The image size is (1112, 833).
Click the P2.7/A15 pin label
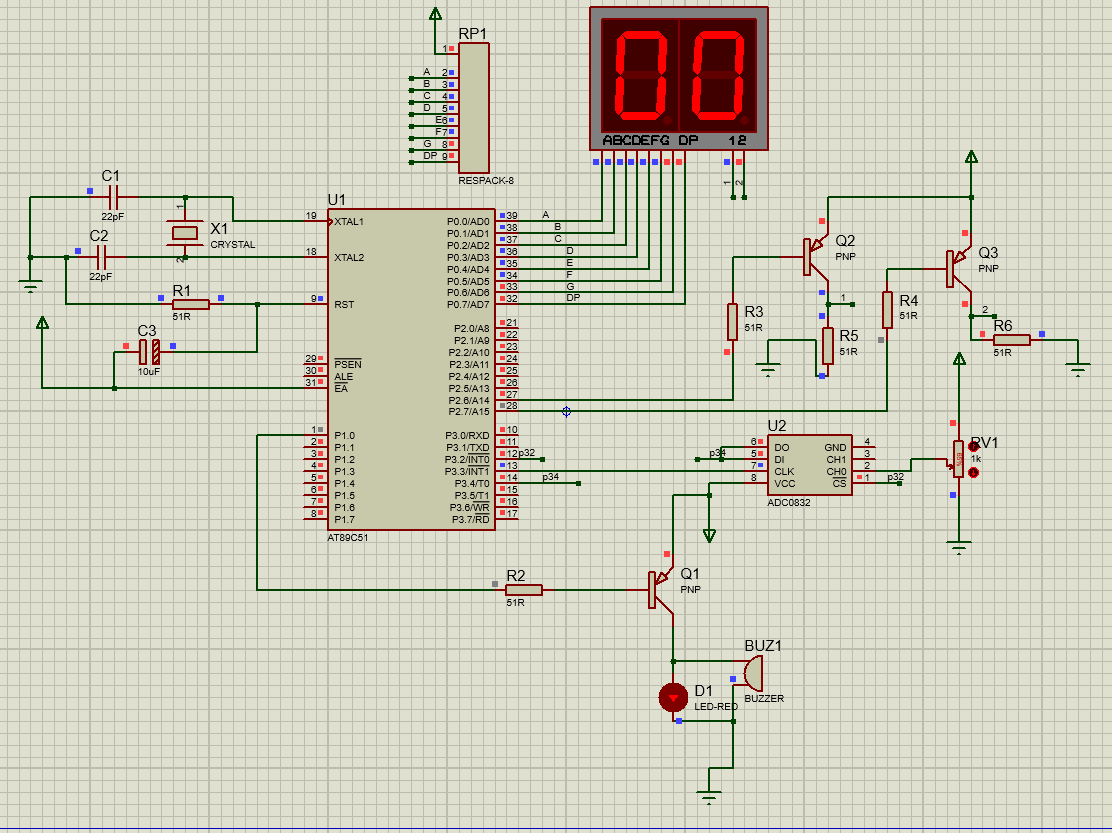(x=469, y=412)
